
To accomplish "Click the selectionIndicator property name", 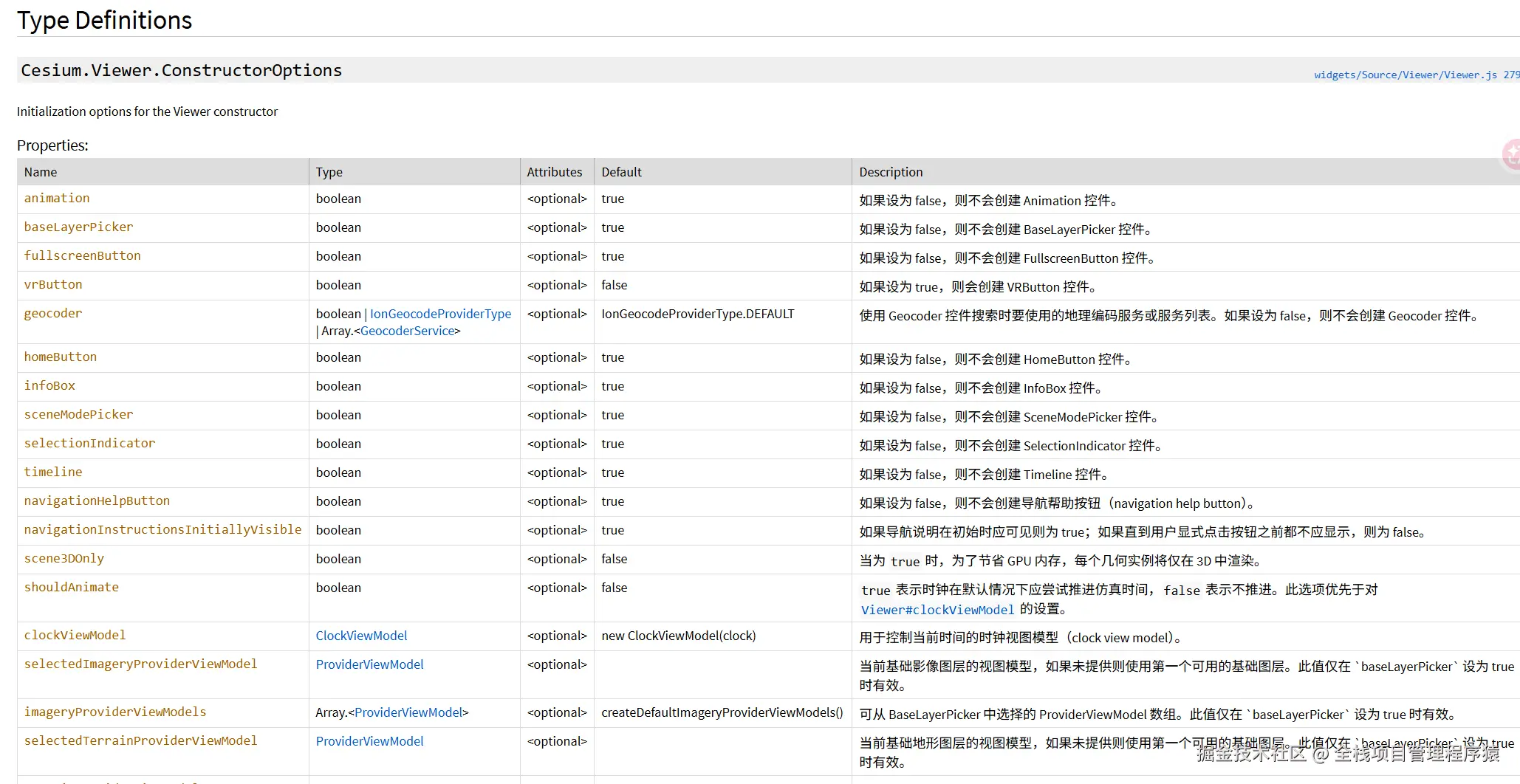I will point(89,443).
